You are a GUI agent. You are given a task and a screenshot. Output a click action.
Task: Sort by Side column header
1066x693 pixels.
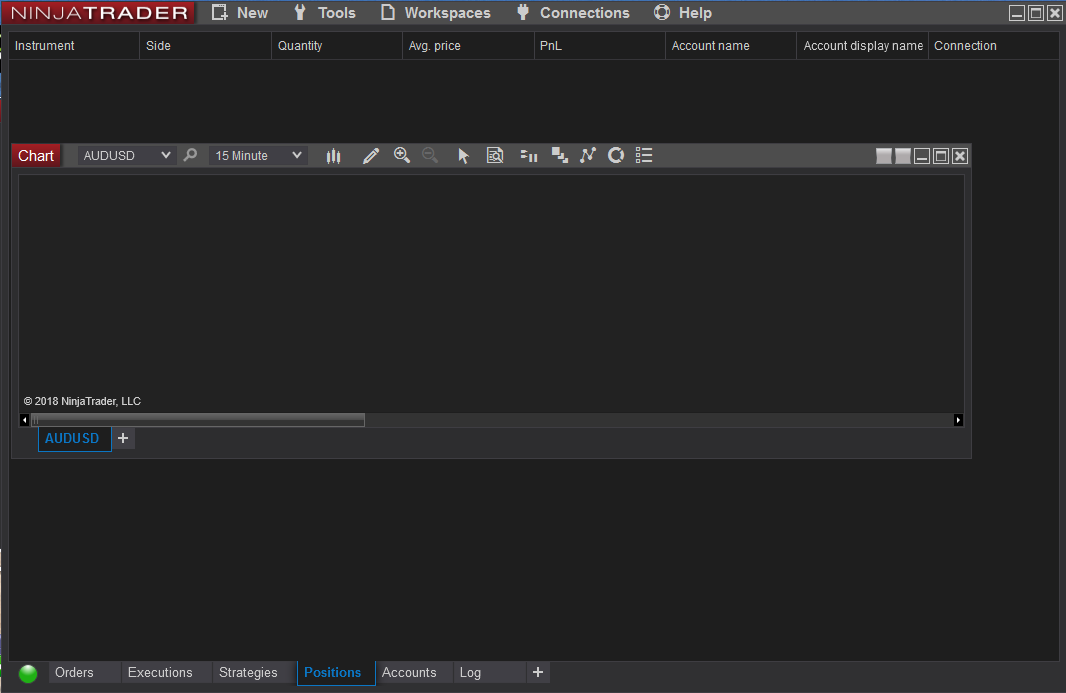[205, 46]
